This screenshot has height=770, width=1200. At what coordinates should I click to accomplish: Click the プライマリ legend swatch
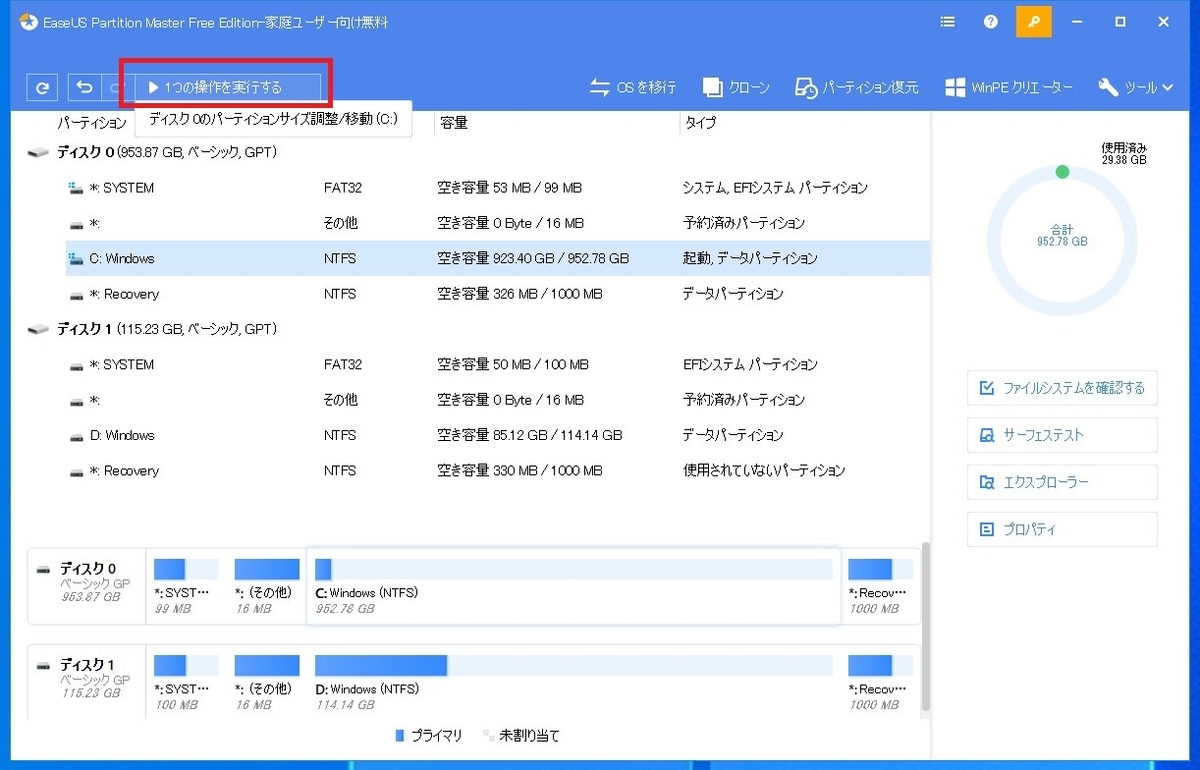pos(400,736)
